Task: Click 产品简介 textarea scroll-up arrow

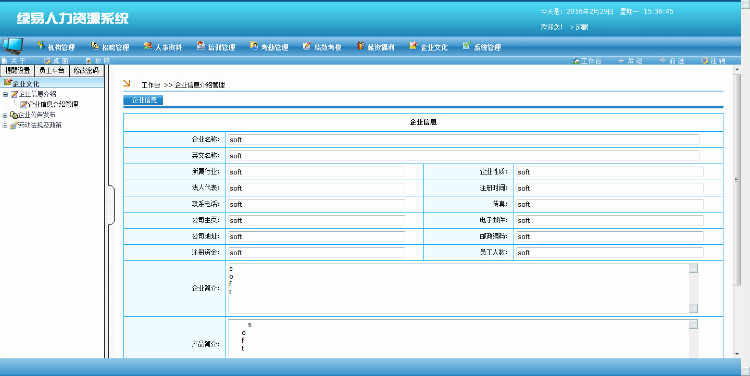Action: coord(694,324)
